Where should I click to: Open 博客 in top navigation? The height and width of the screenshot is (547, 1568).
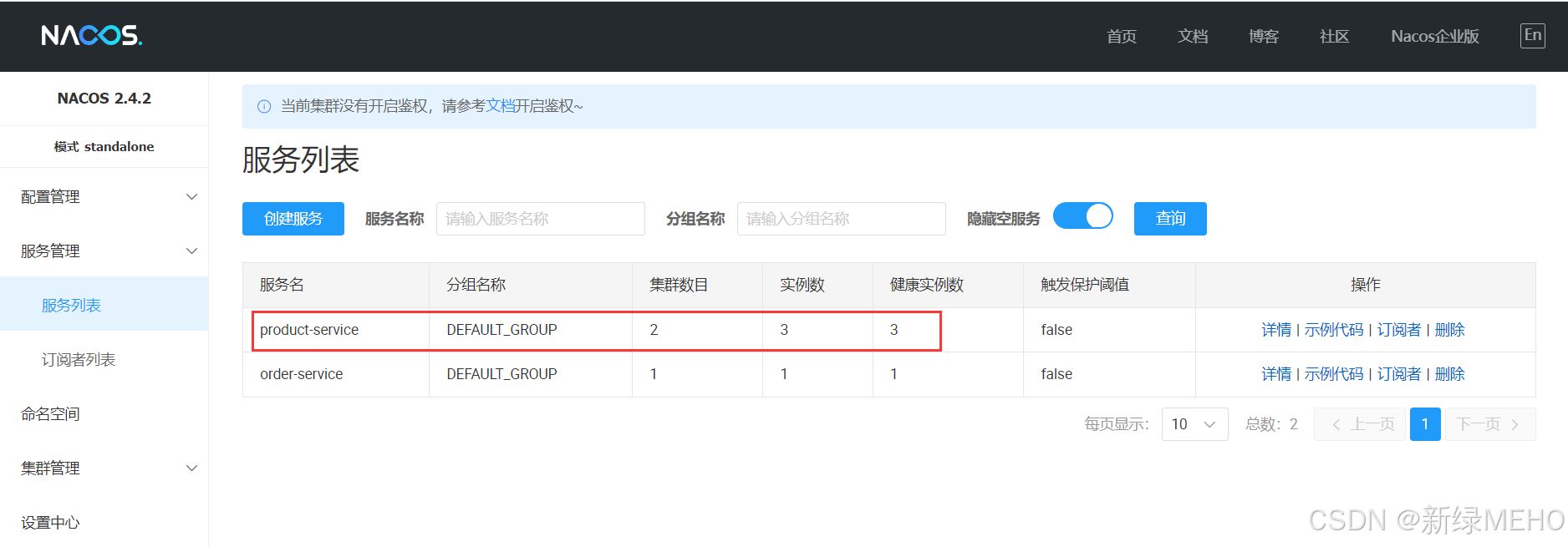point(1264,37)
